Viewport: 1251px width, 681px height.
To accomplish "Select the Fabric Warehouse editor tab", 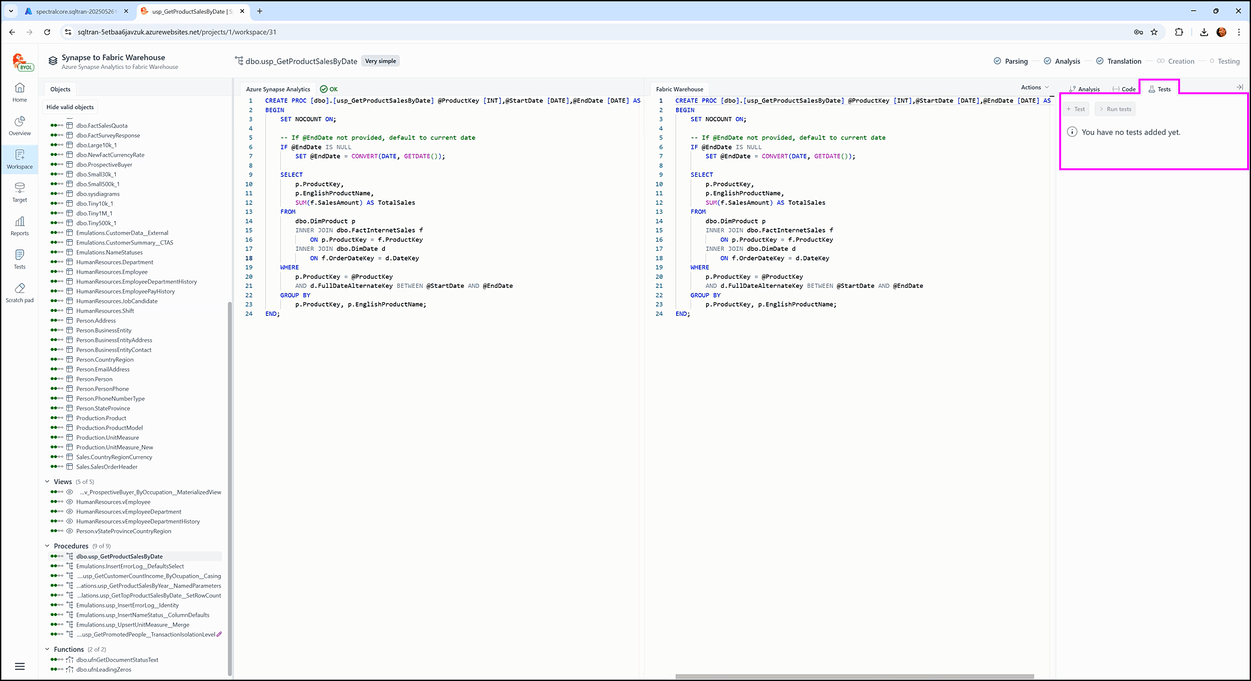I will click(680, 89).
